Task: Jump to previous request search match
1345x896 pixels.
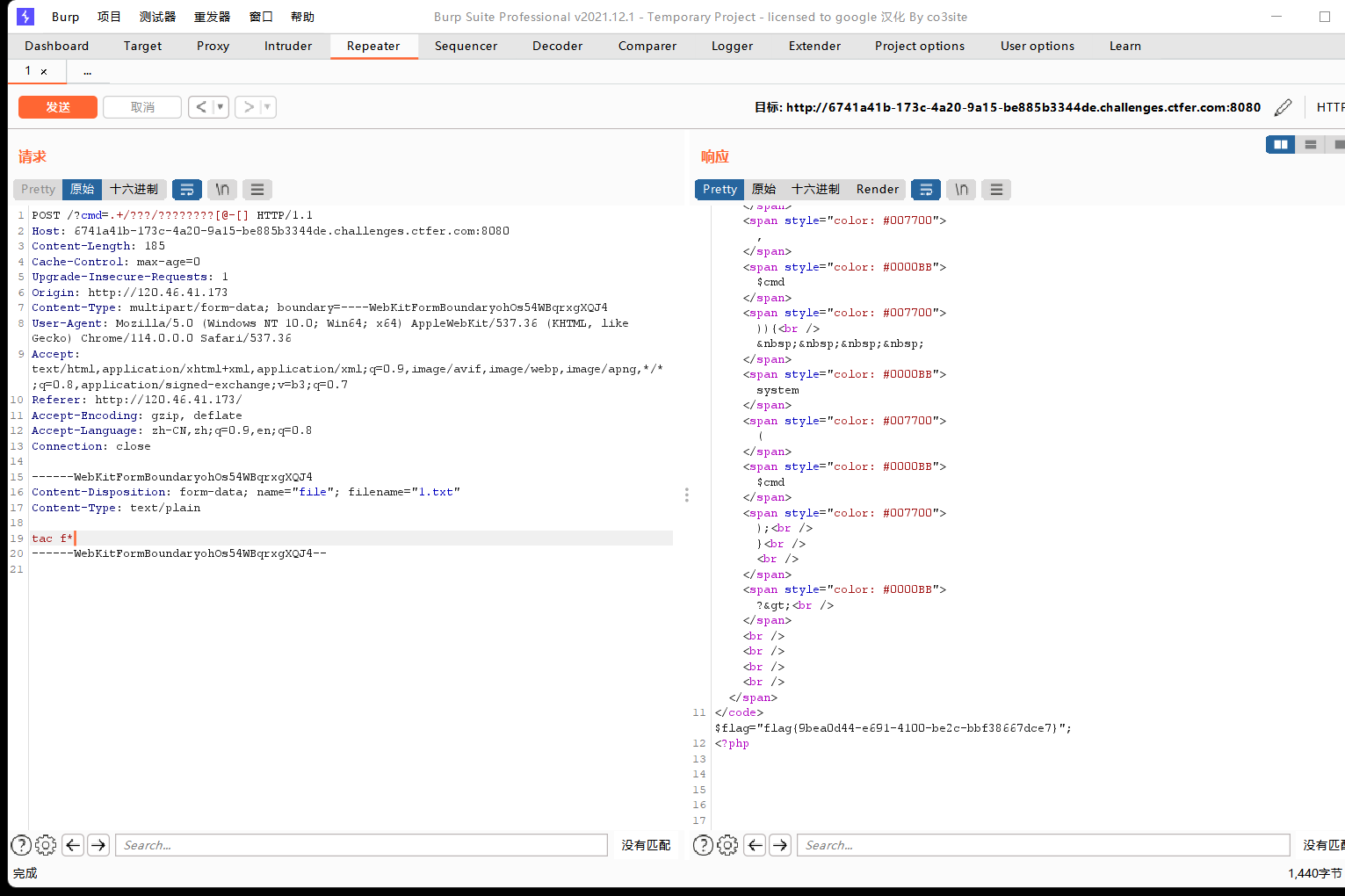Action: pos(73,845)
